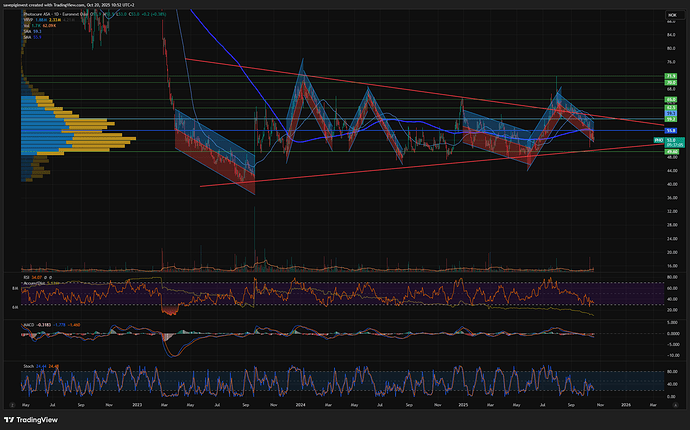Select the VRVP indicator legend
Viewport: 690px width, 430px height.
pyautogui.click(x=29, y=22)
